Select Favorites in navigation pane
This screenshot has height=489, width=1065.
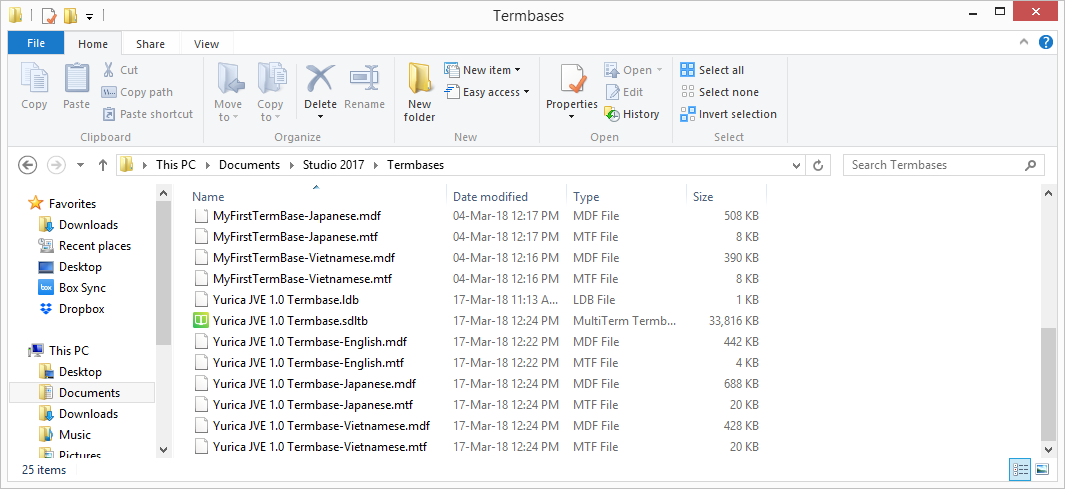point(72,203)
